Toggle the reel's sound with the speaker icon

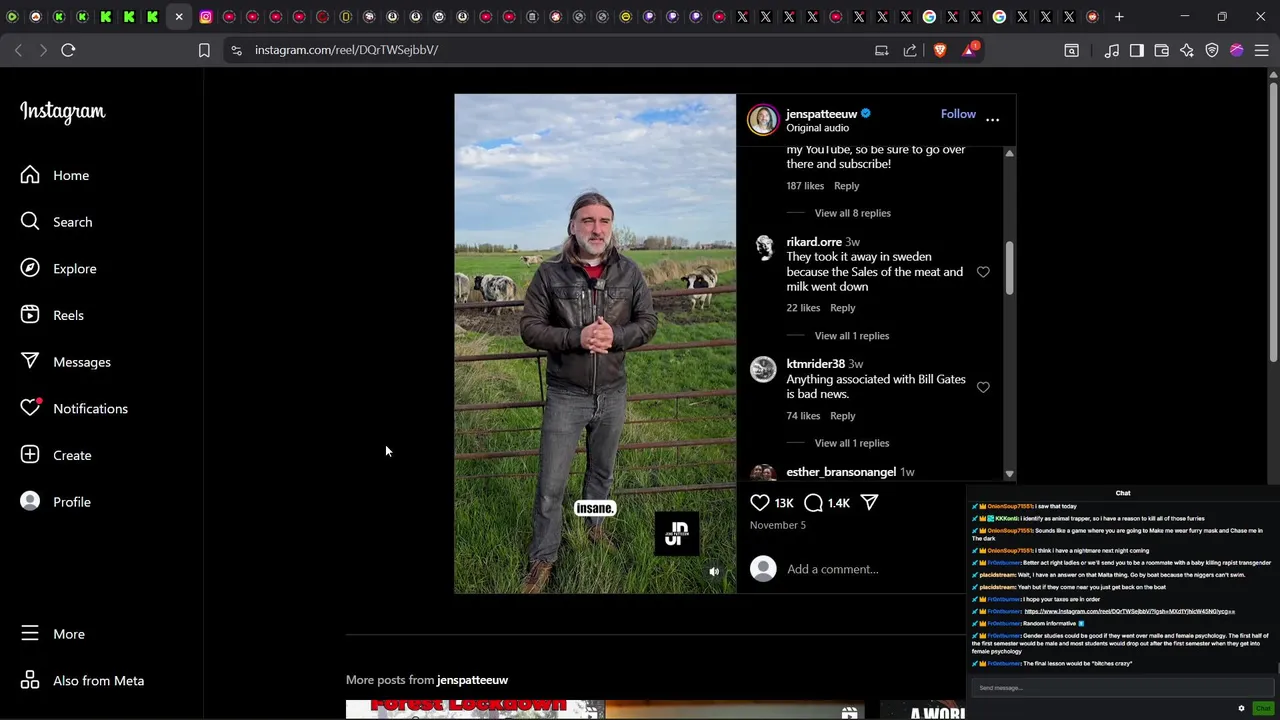click(714, 572)
